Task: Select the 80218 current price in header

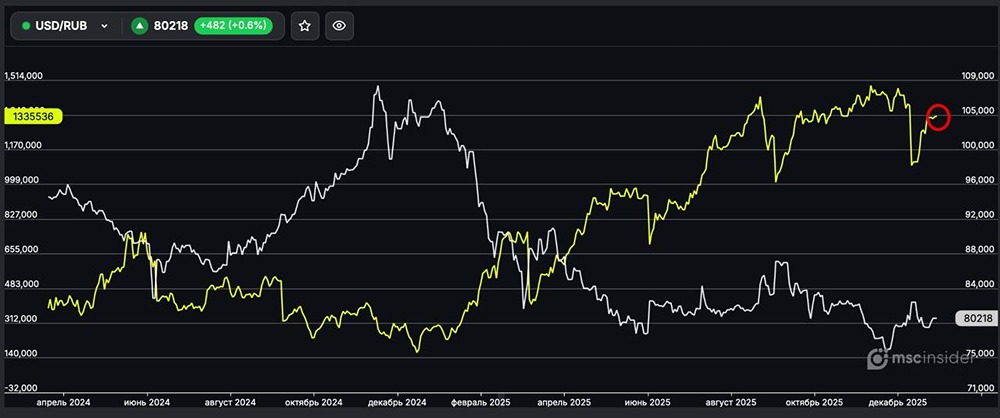Action: pyautogui.click(x=172, y=26)
